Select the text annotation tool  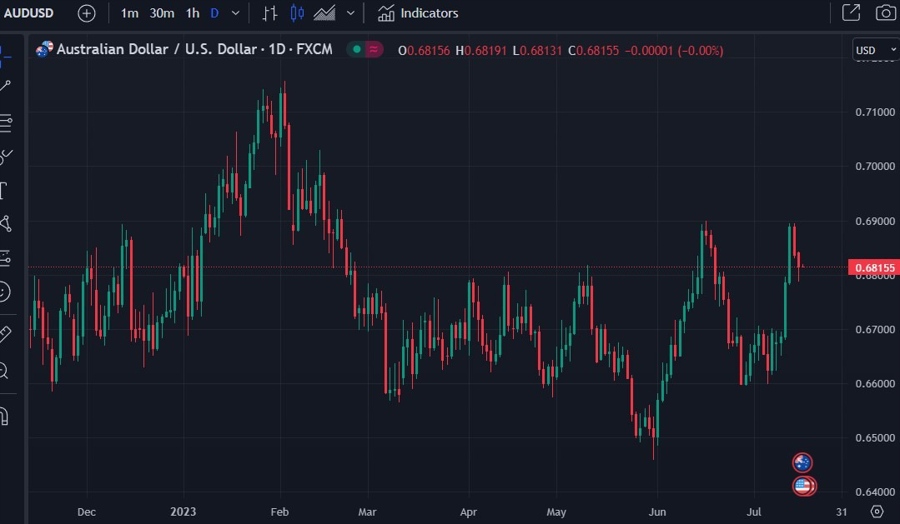[x=3, y=191]
